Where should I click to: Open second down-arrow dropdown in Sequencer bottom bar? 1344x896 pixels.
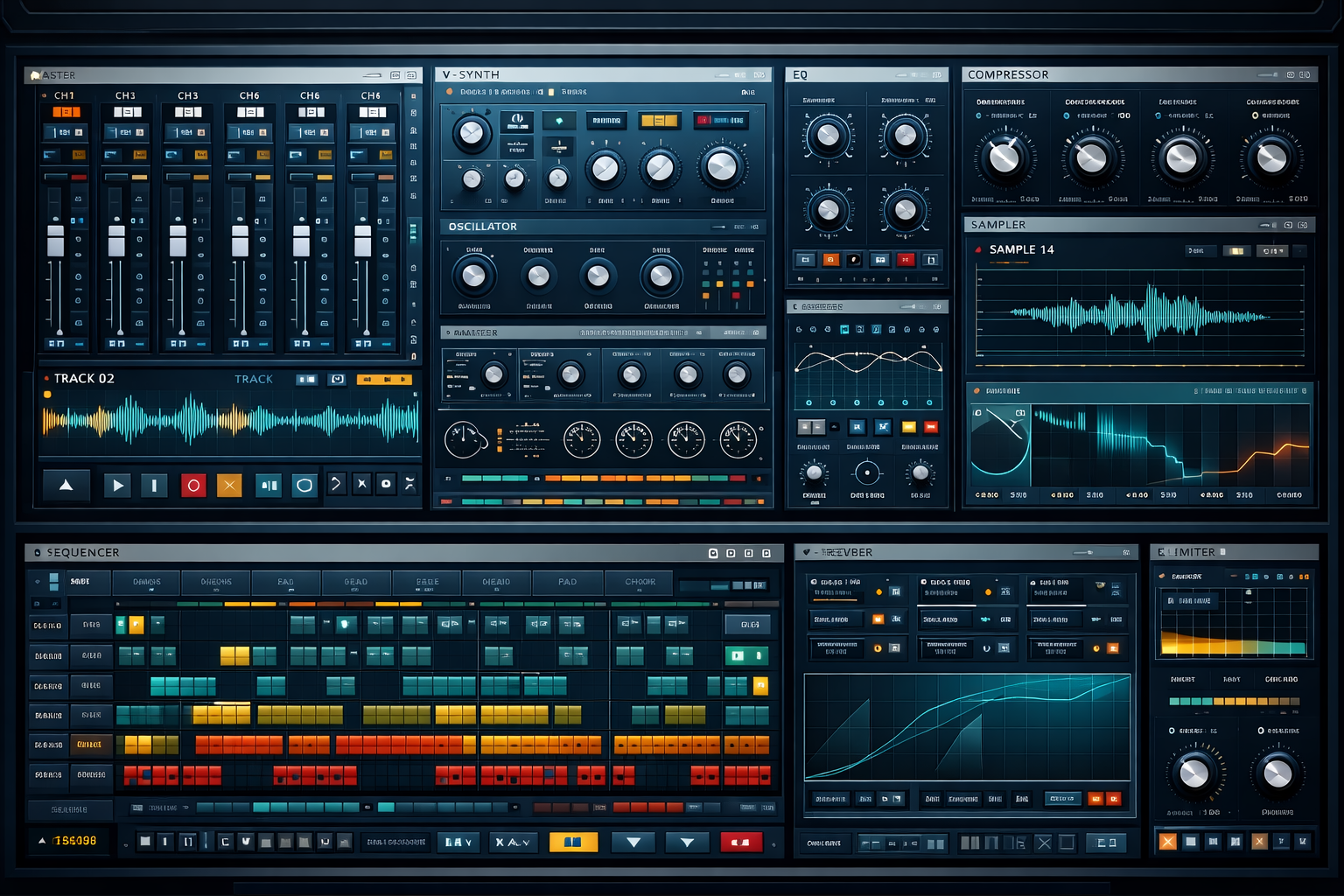point(687,842)
